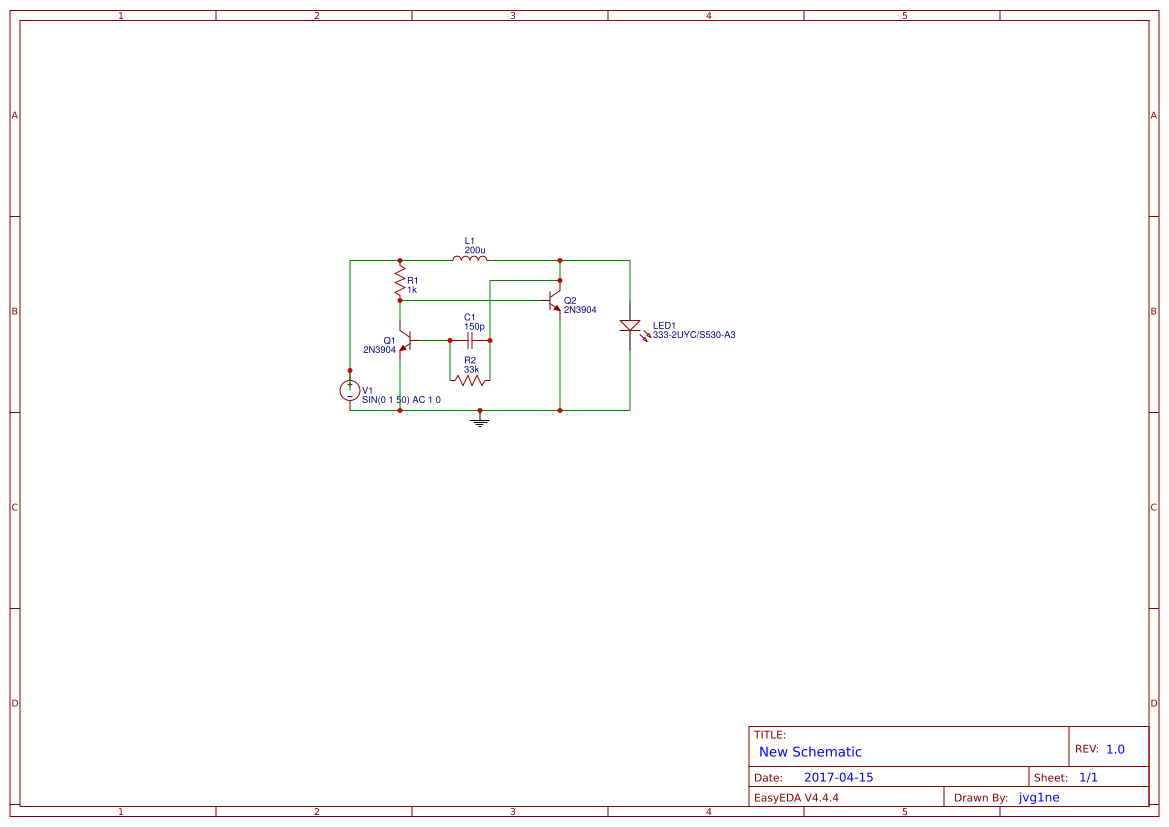Click row label B on the left border
1169x827 pixels.
[x=13, y=312]
